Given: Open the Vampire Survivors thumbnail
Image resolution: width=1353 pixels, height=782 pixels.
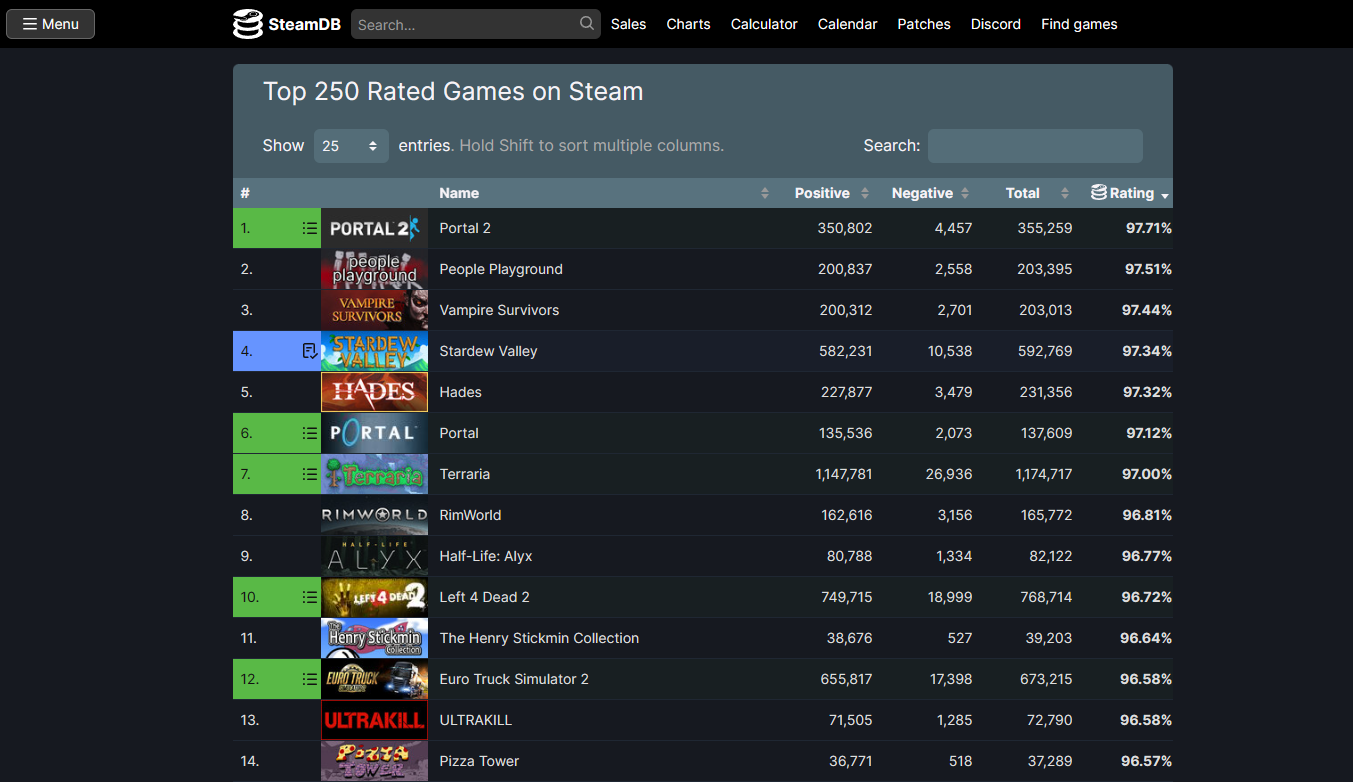Looking at the screenshot, I should point(374,310).
